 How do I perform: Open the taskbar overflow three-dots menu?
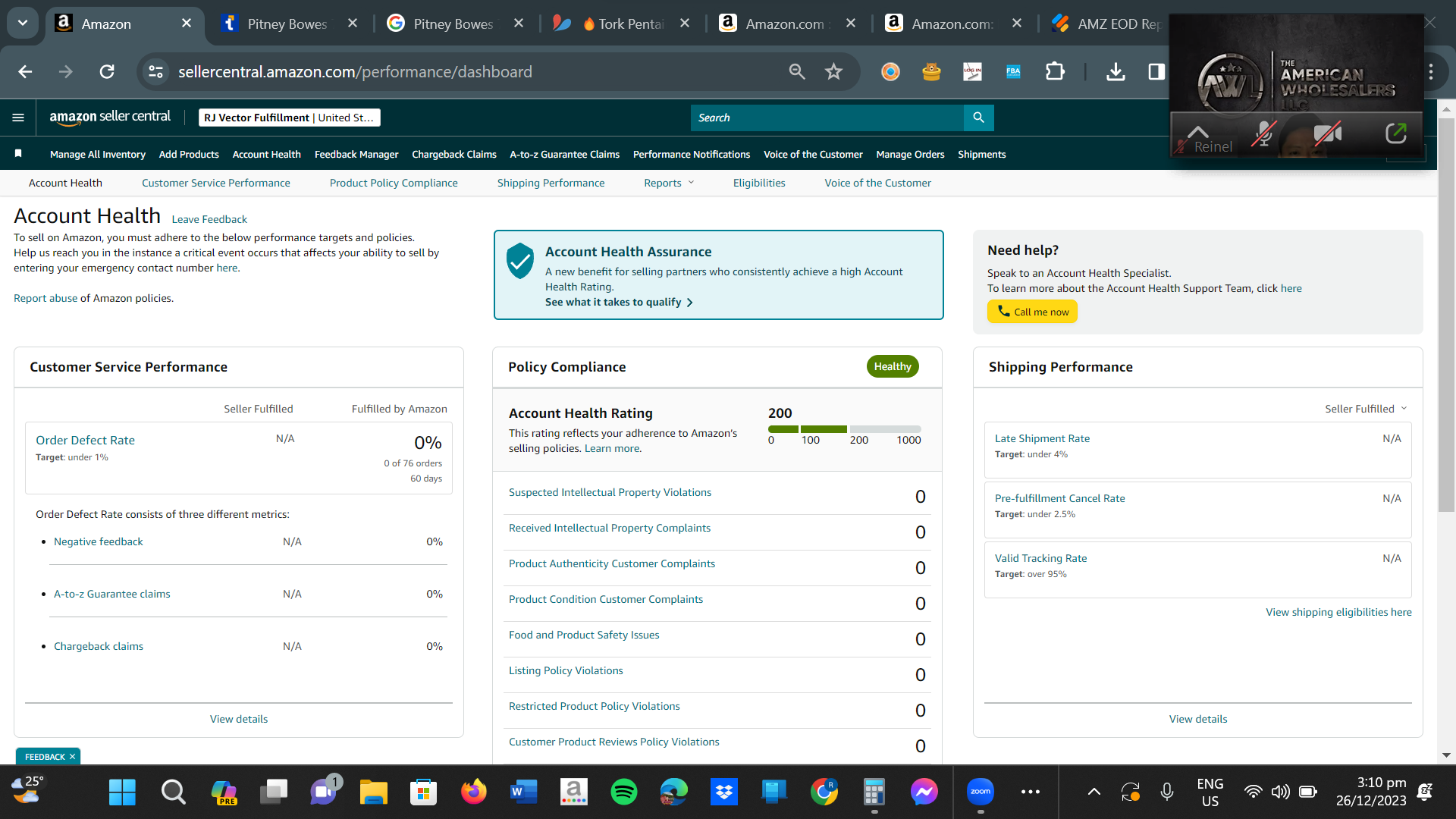(1031, 792)
